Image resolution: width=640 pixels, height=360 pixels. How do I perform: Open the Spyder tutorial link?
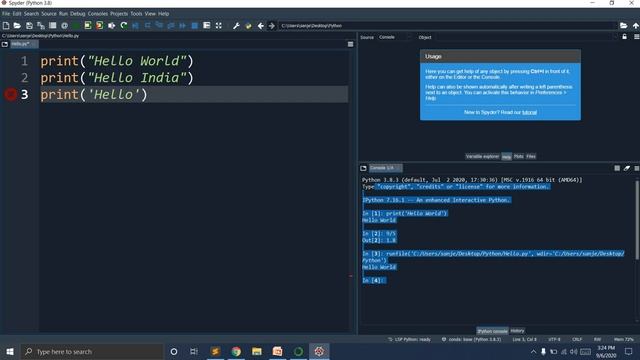529,112
